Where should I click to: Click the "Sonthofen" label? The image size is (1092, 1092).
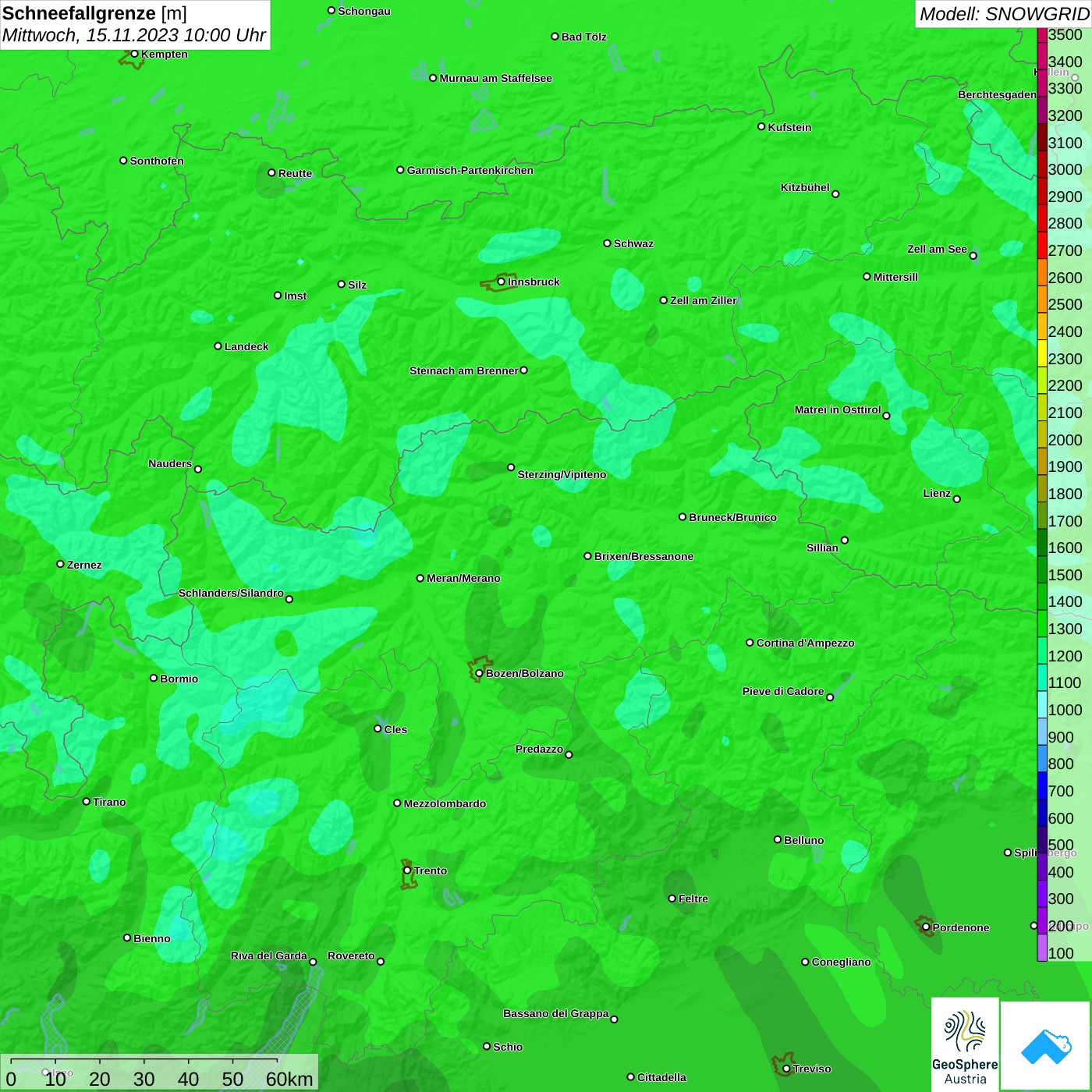(157, 161)
